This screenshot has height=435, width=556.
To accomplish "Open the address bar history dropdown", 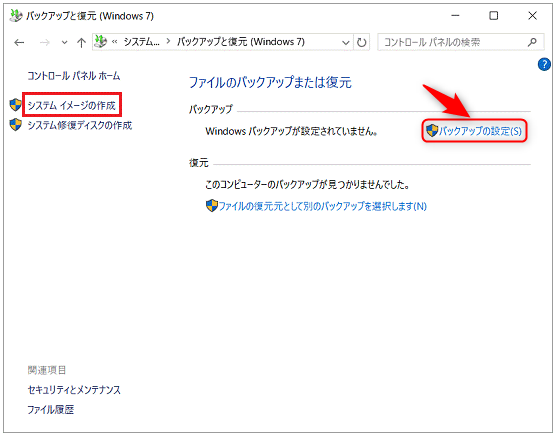I will pyautogui.click(x=345, y=43).
